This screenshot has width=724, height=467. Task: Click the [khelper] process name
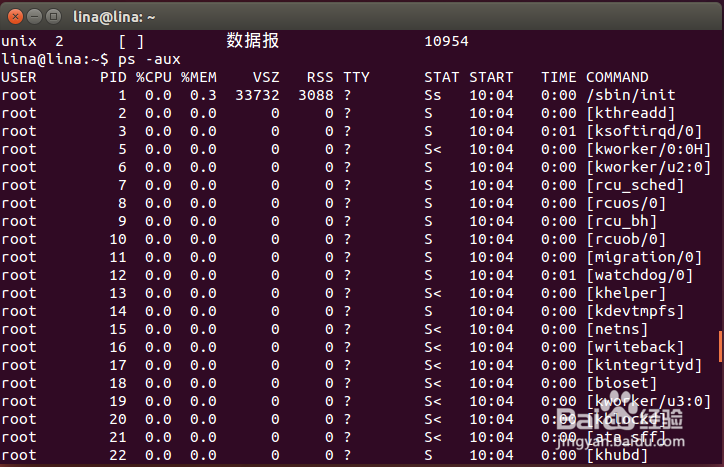[x=626, y=293]
